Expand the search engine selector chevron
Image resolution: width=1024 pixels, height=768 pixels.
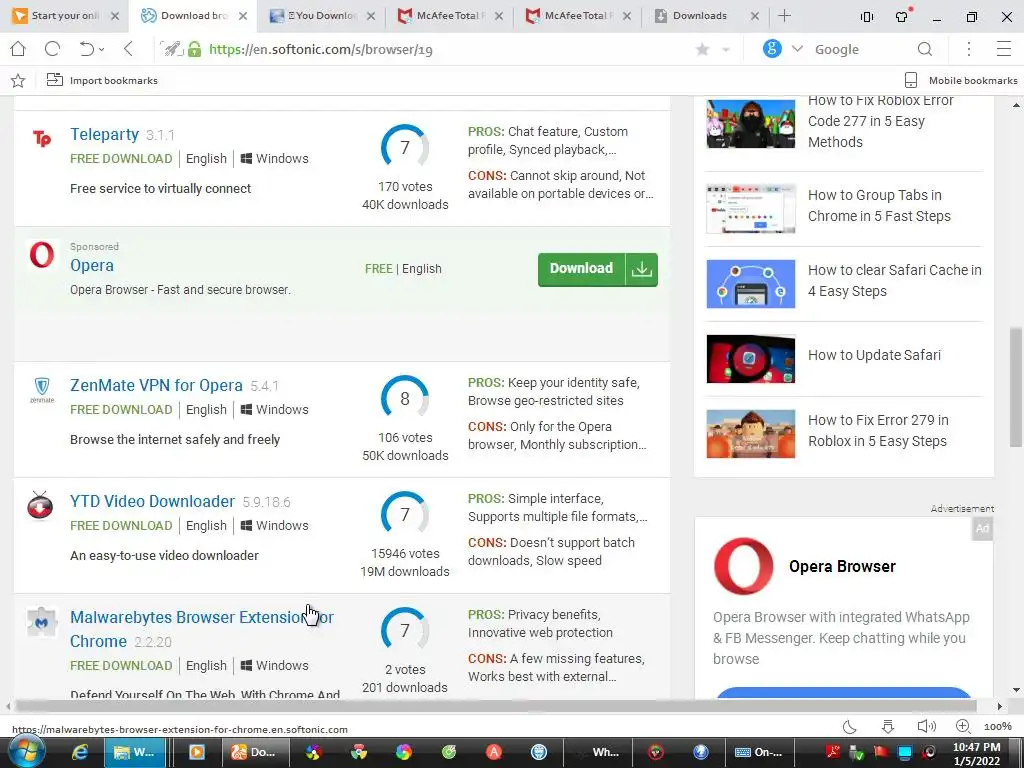[x=797, y=49]
